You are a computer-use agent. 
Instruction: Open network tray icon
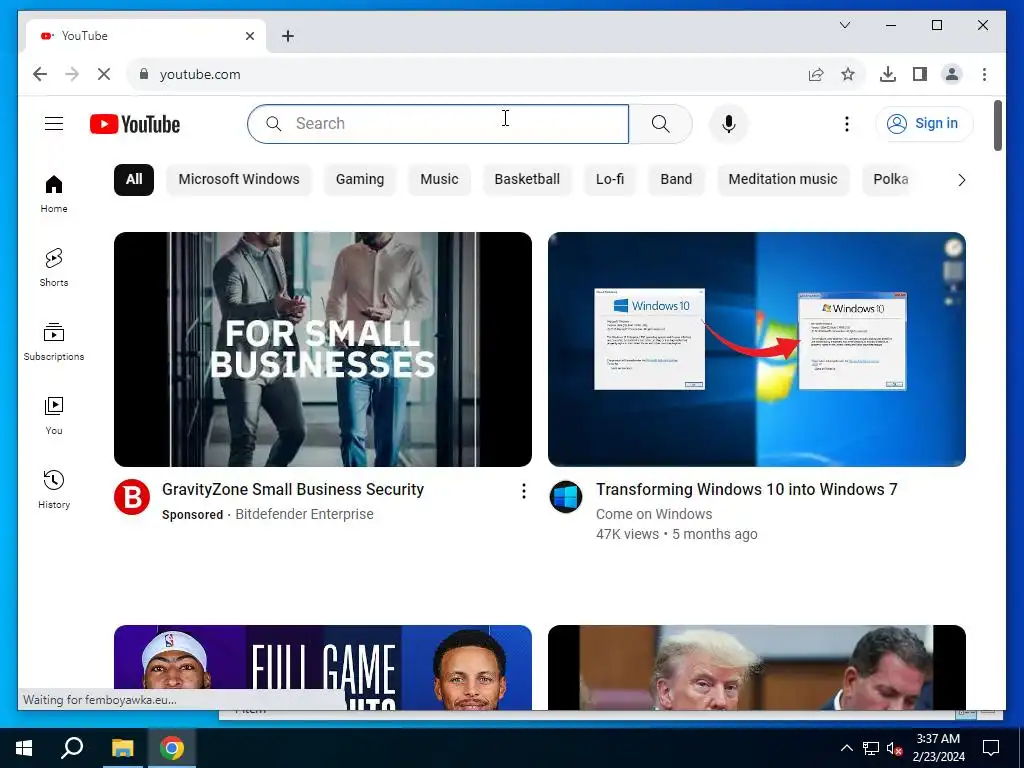(871, 748)
